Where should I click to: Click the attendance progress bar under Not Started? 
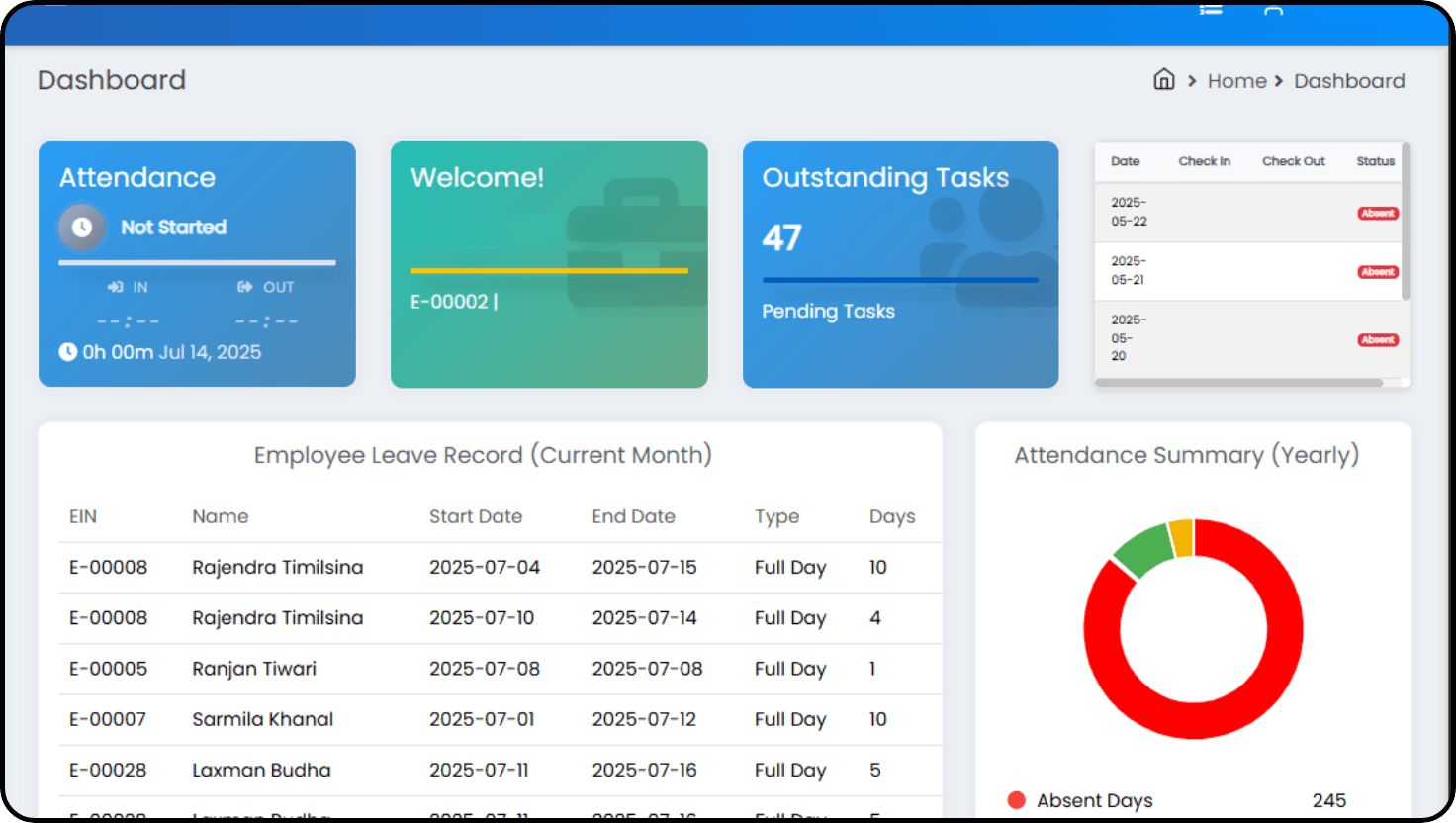point(197,262)
